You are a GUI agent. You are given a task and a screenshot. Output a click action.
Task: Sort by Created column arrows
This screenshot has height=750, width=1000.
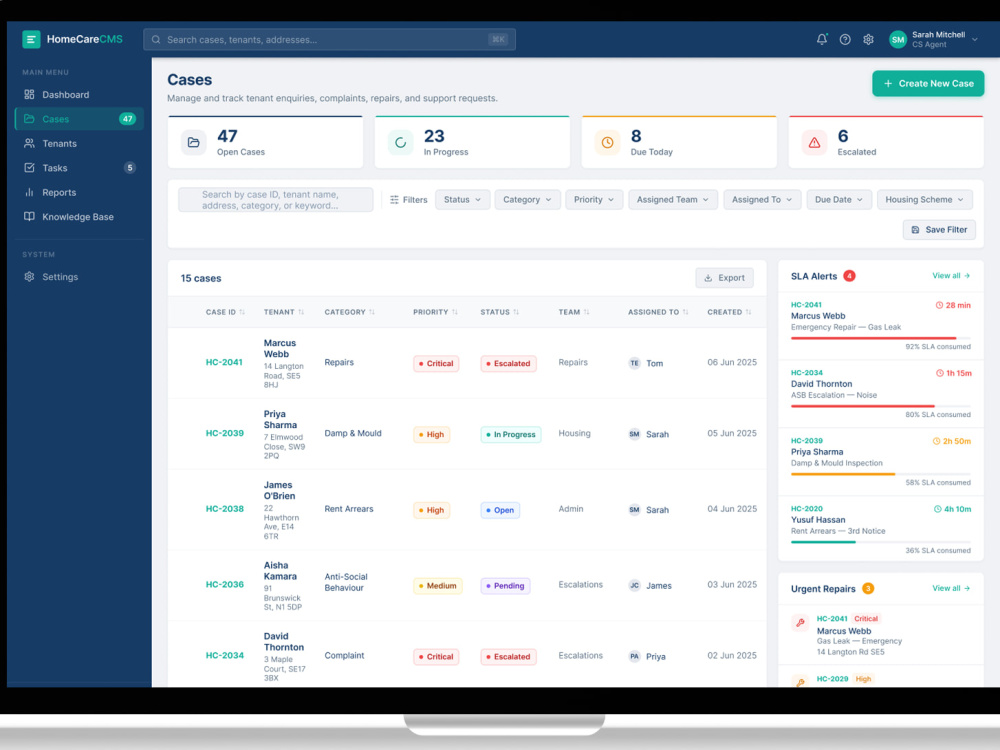tap(748, 312)
